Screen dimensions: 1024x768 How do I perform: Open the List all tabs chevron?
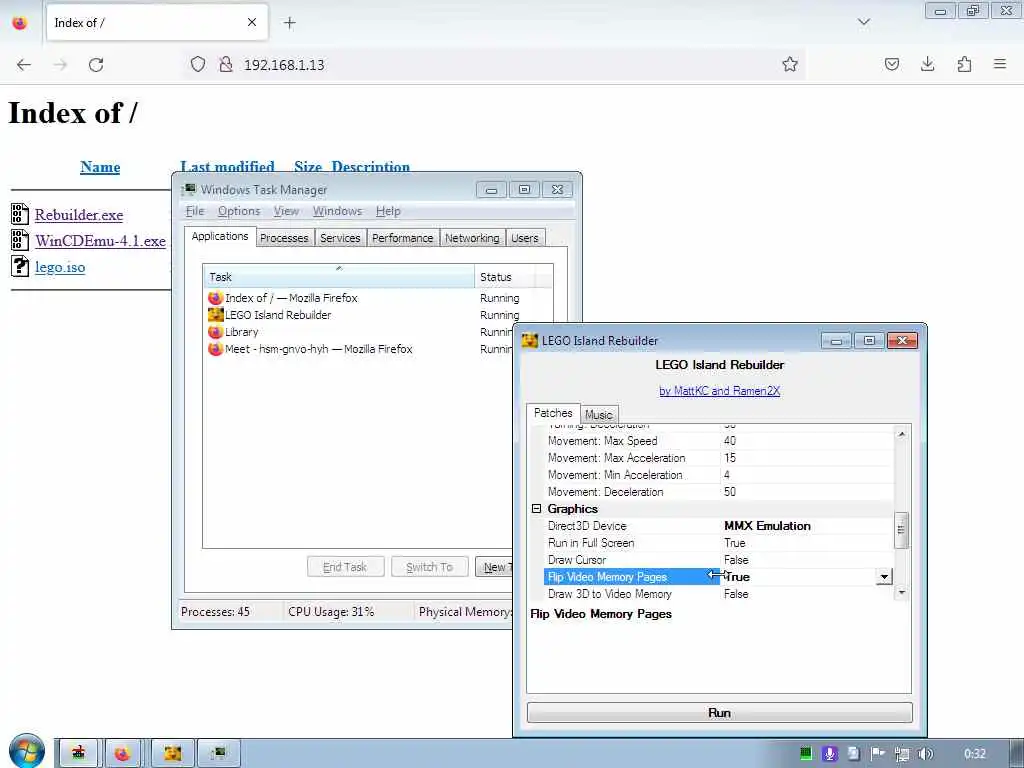pos(863,22)
